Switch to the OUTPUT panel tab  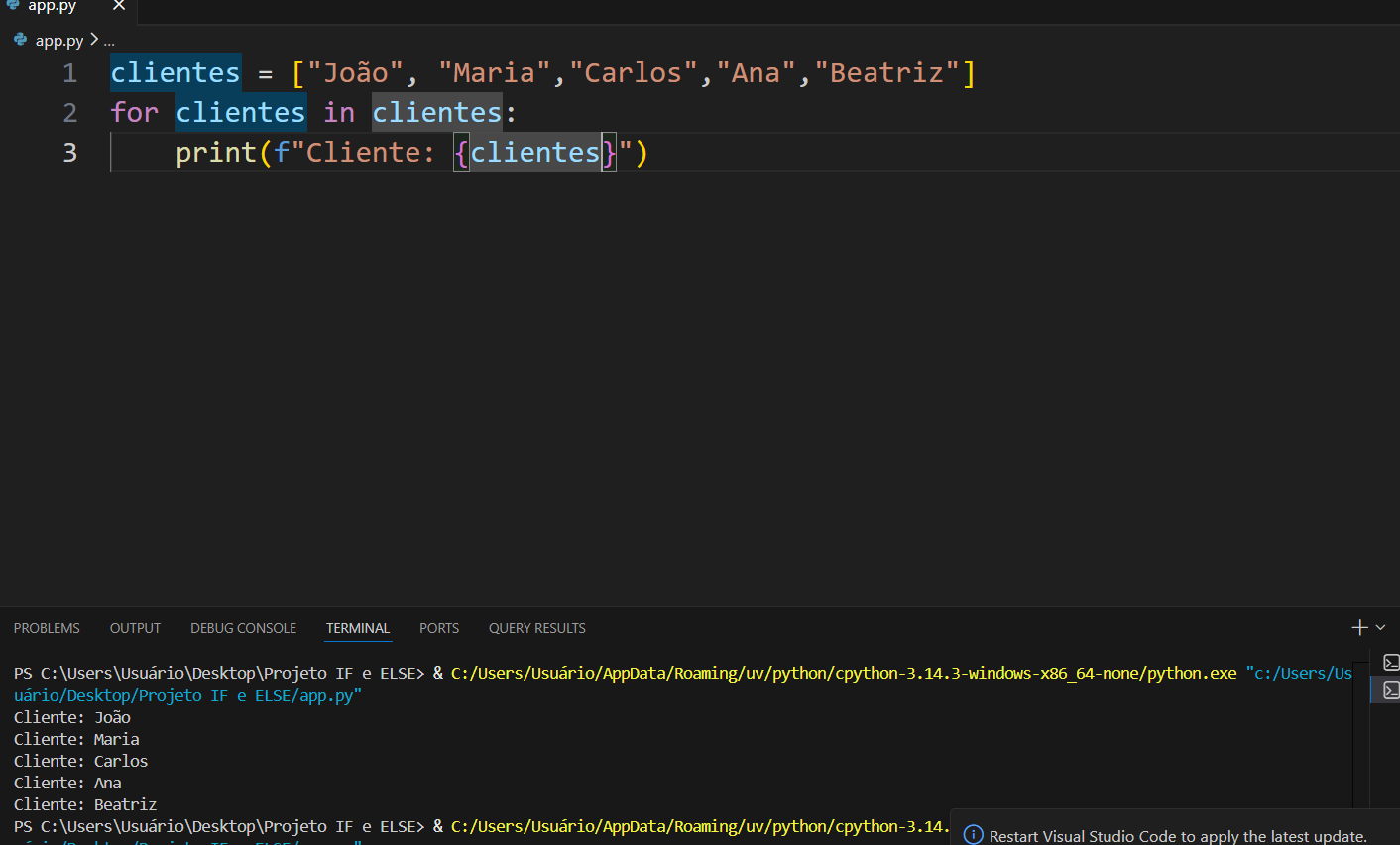[x=135, y=628]
